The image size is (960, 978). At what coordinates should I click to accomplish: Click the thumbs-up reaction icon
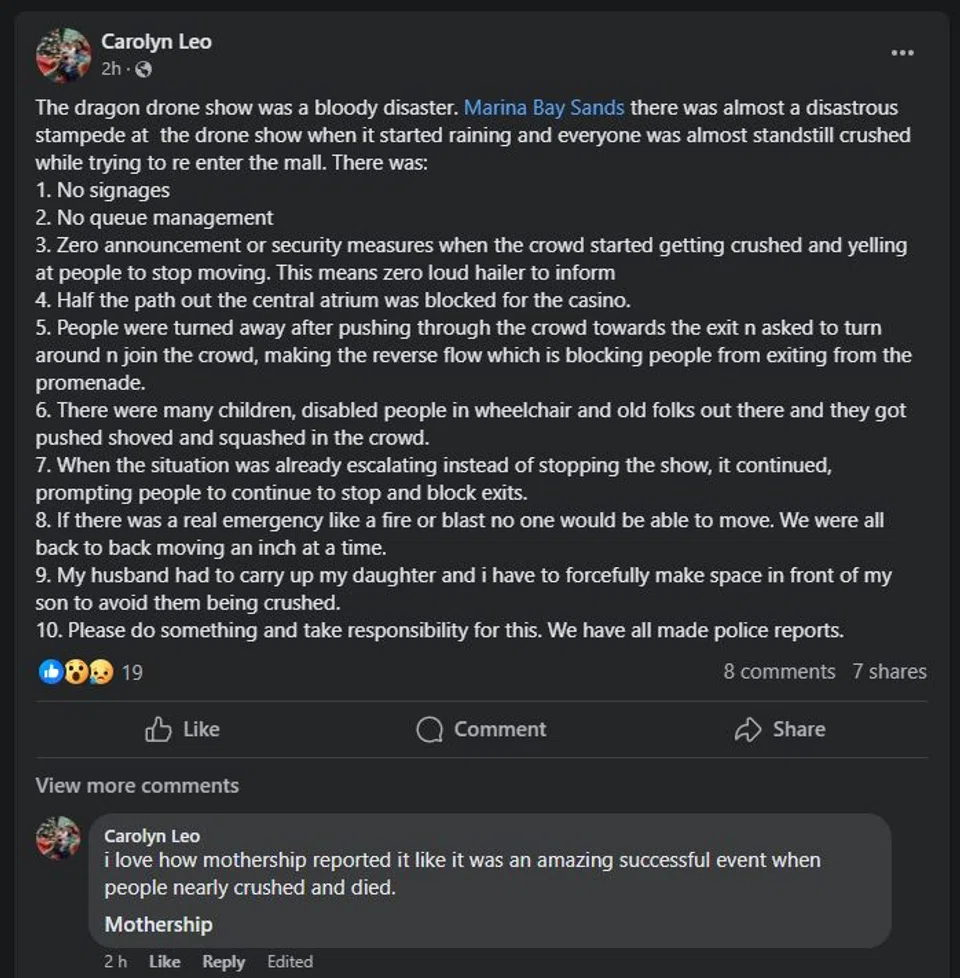point(50,672)
